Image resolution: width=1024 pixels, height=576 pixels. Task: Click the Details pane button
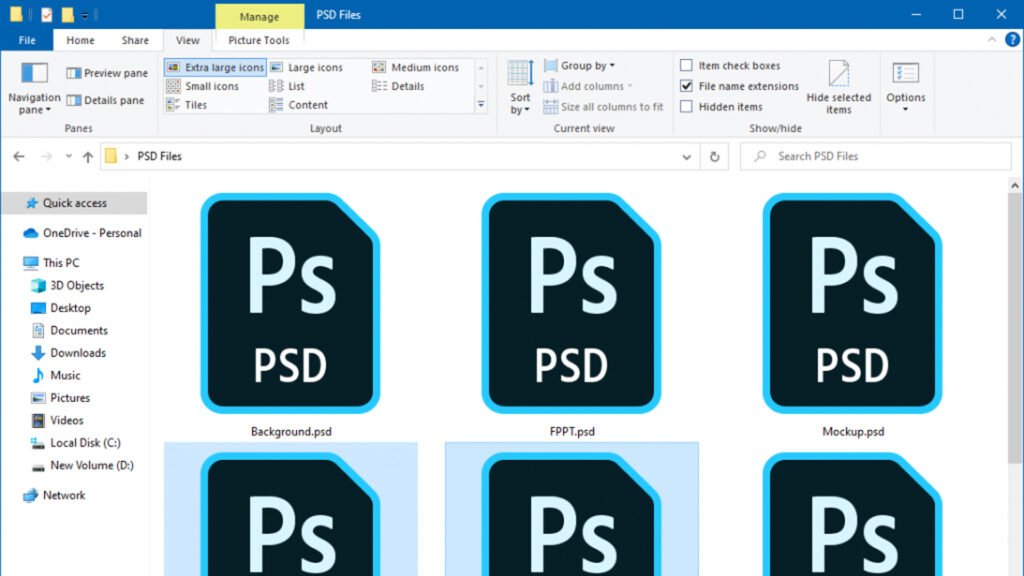[105, 100]
